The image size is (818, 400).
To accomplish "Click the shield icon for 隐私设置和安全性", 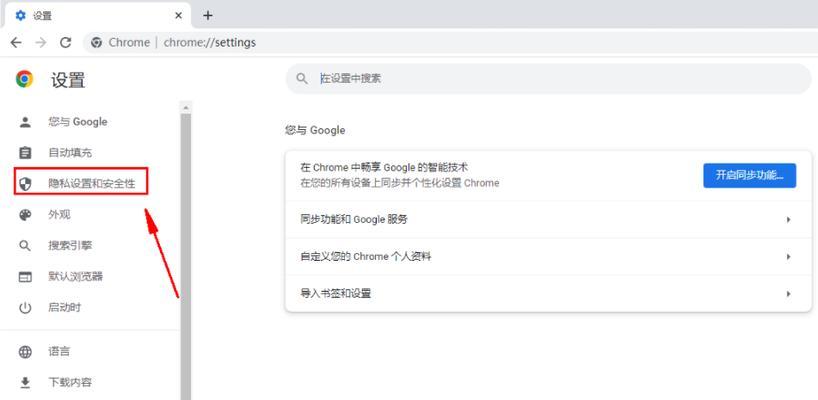I will (25, 183).
